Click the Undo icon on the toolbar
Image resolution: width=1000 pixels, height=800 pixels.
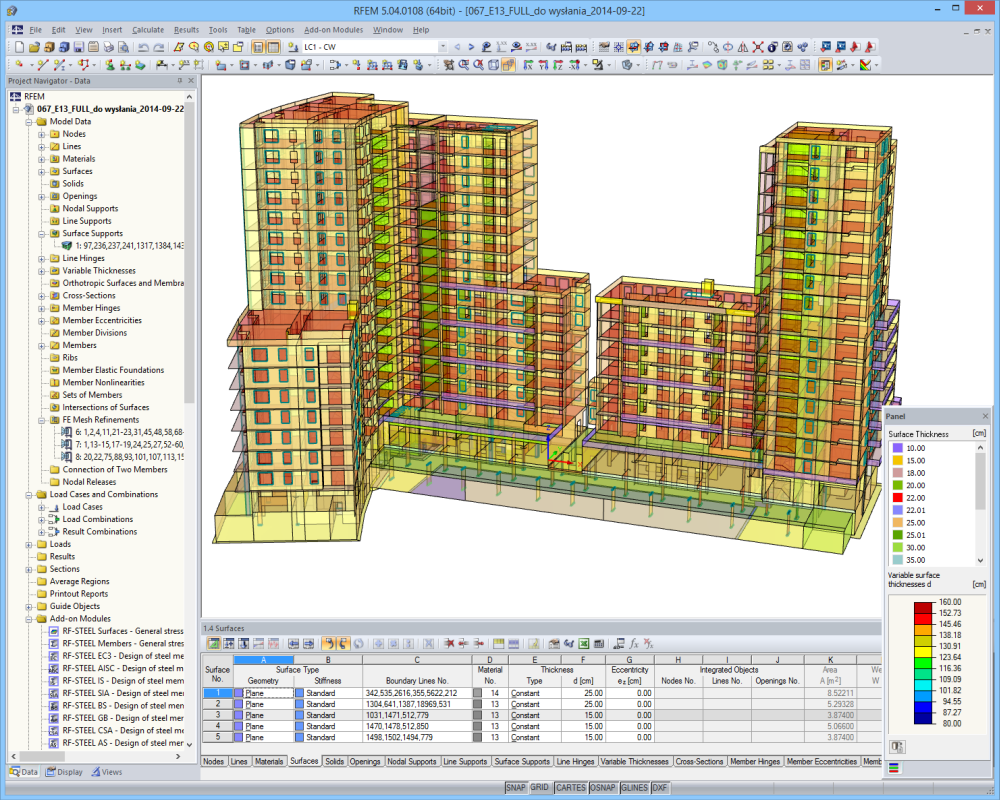(144, 46)
